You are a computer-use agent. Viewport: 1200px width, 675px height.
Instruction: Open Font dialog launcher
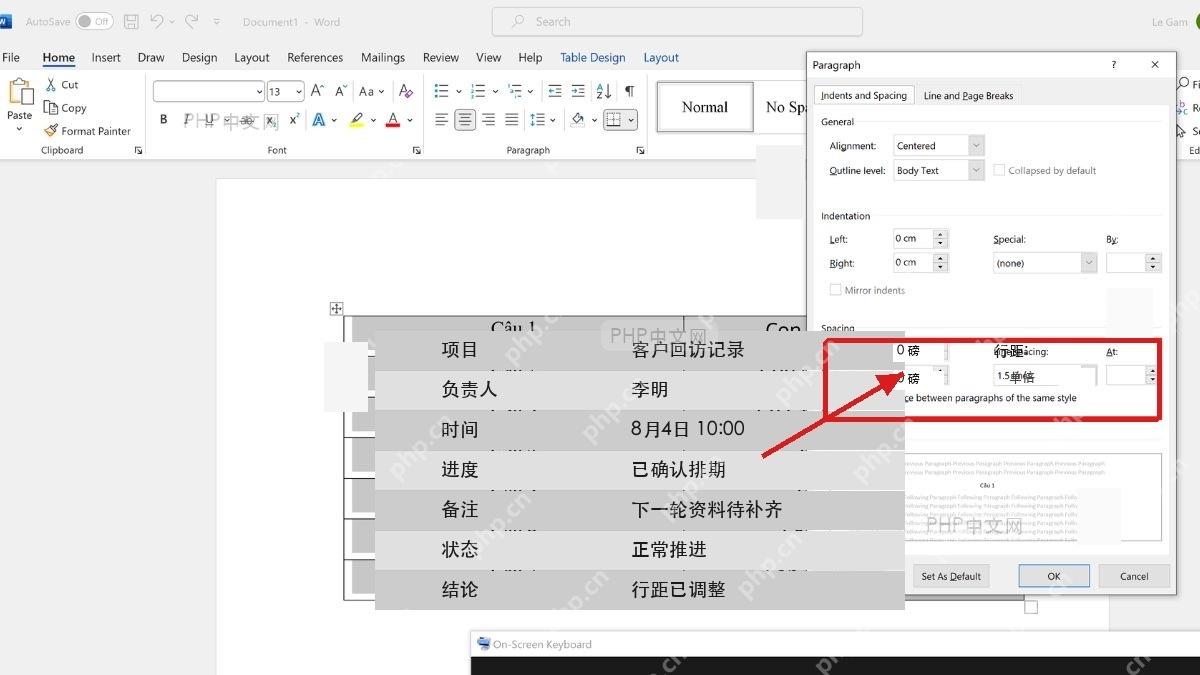416,150
